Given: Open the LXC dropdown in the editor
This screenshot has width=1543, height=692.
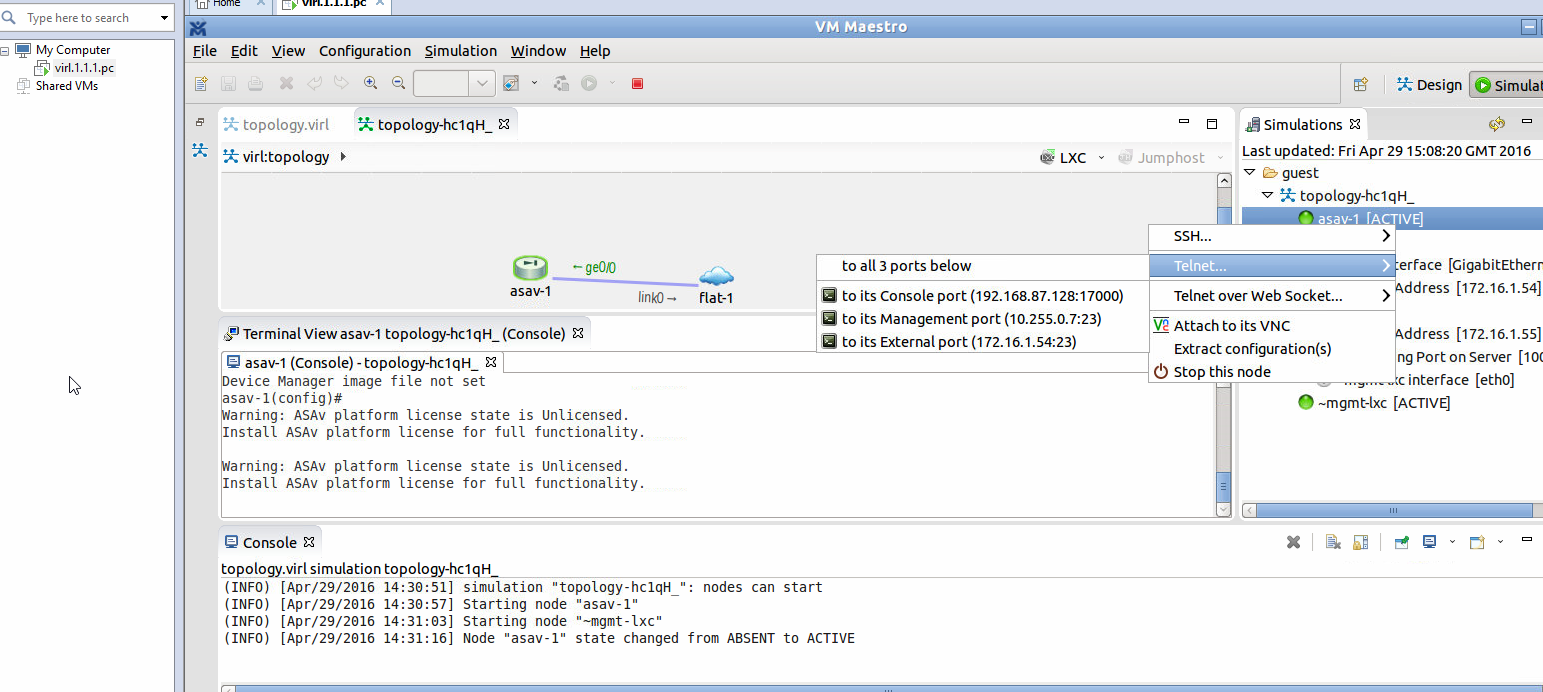Looking at the screenshot, I should point(1101,157).
